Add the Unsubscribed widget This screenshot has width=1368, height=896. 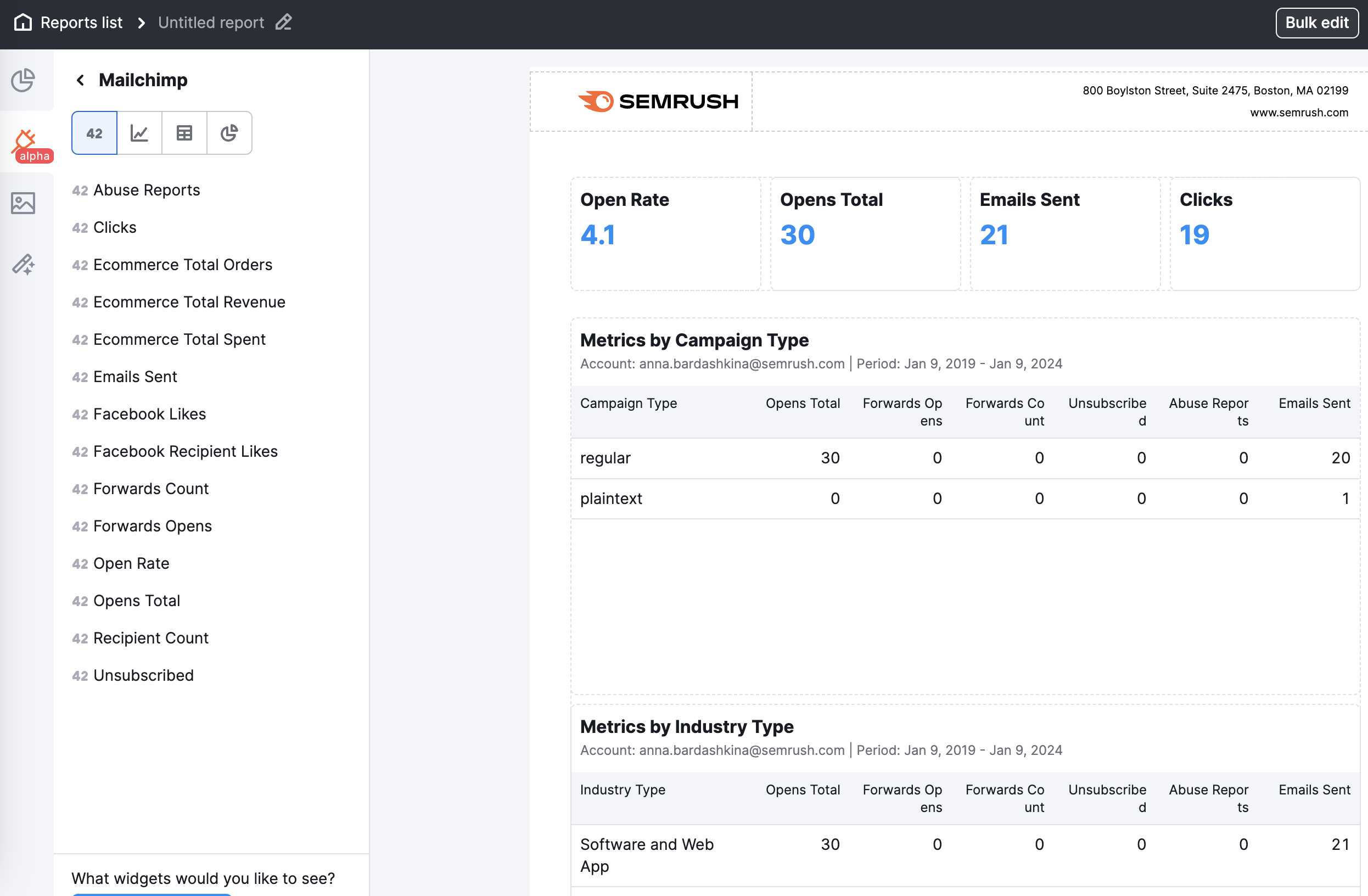point(133,676)
